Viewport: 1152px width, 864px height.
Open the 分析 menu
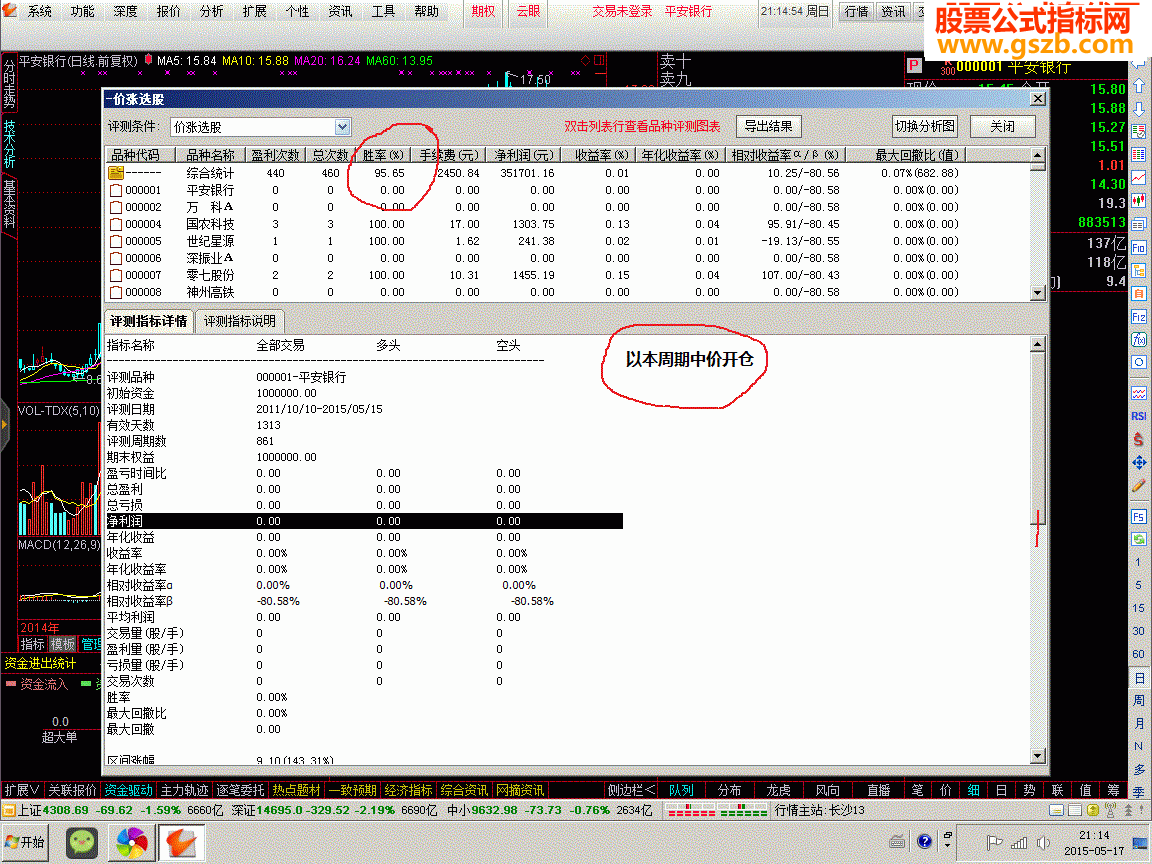pos(211,11)
